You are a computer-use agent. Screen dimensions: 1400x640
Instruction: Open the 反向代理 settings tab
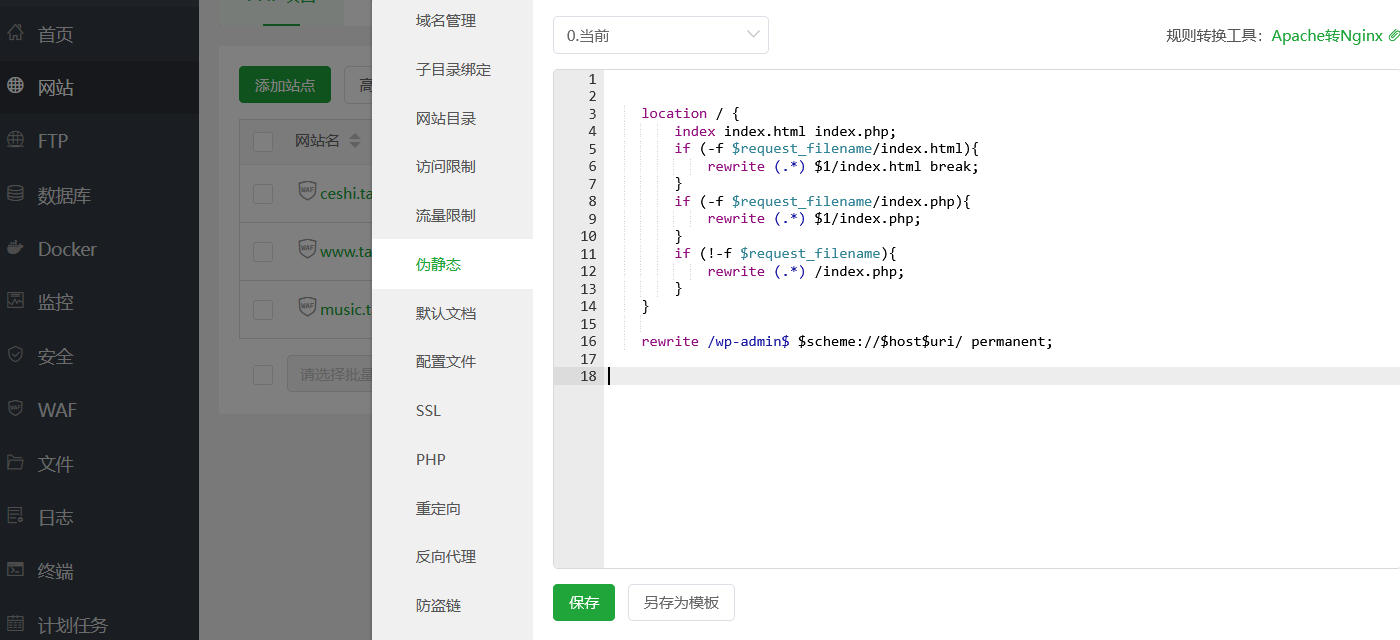click(x=446, y=557)
